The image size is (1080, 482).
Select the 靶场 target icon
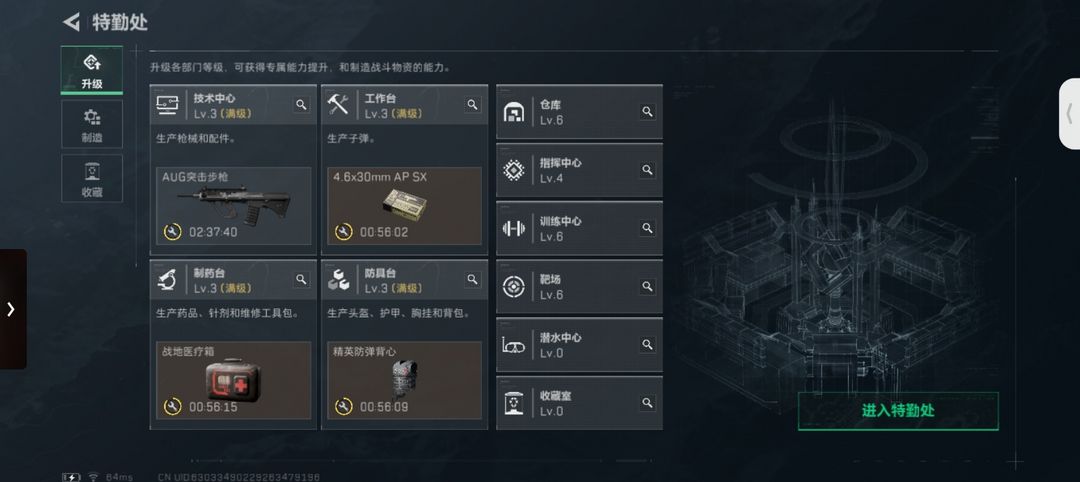tap(514, 286)
